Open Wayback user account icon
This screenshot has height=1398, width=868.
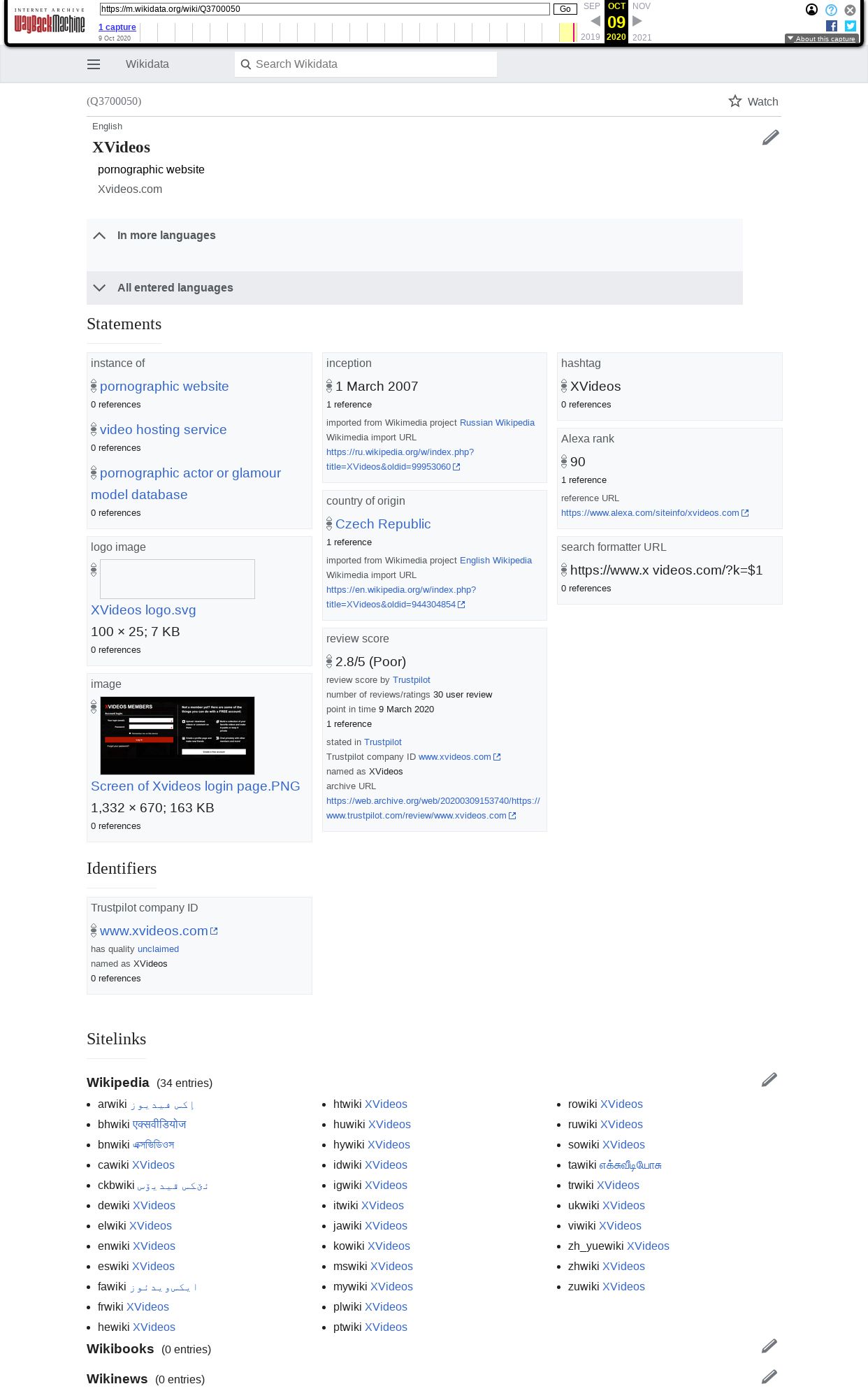811,10
